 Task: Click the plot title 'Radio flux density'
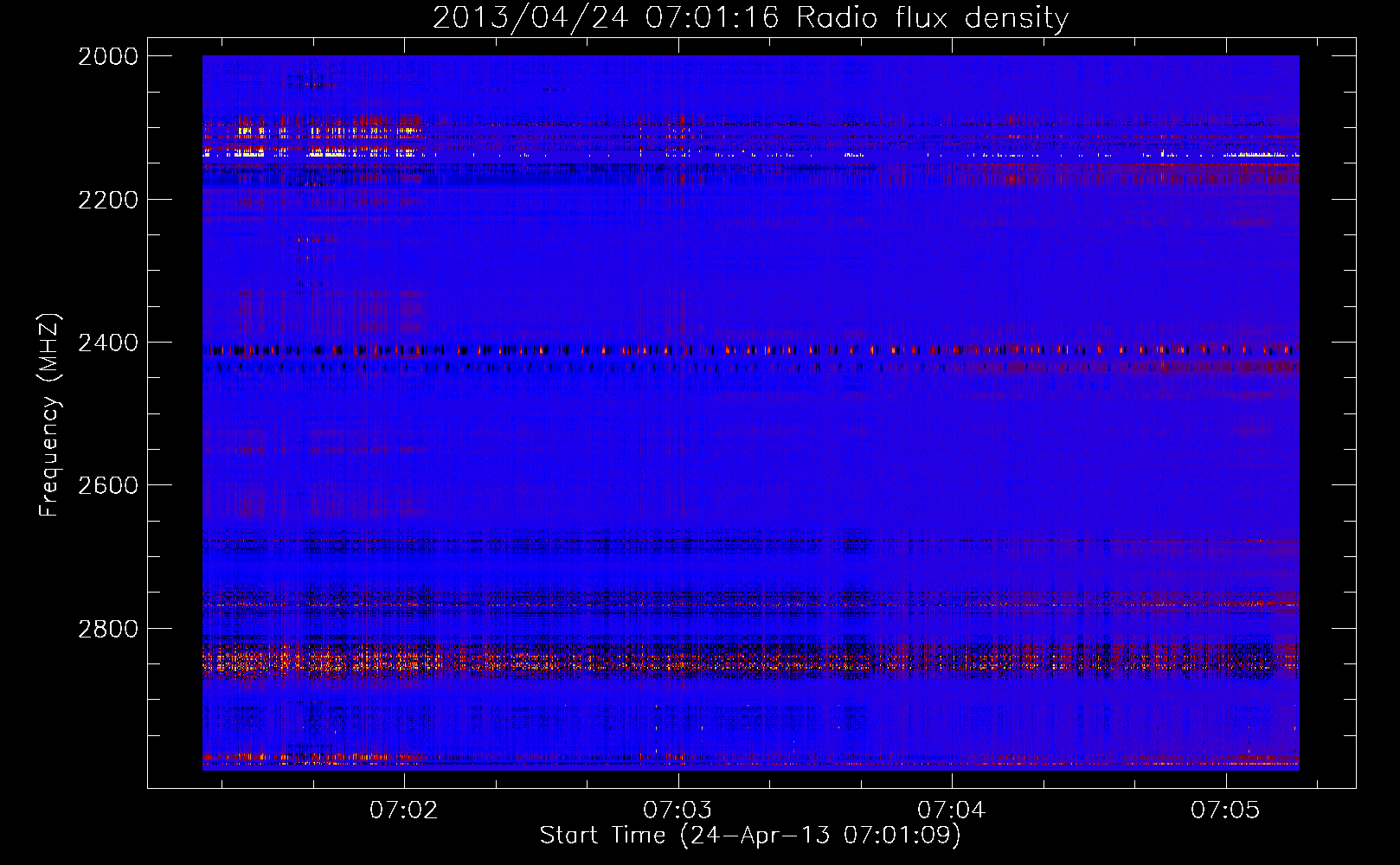point(932,18)
